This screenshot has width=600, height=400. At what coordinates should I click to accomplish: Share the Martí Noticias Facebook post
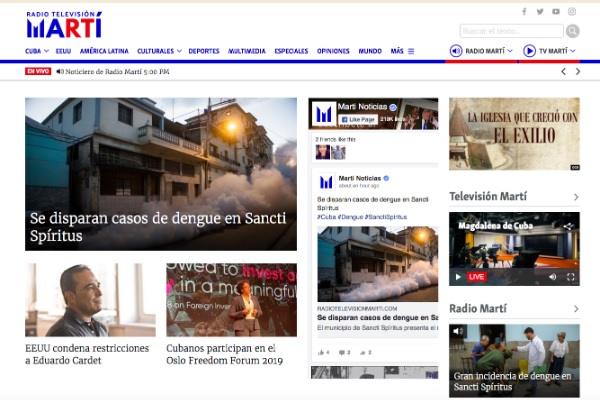pos(365,353)
